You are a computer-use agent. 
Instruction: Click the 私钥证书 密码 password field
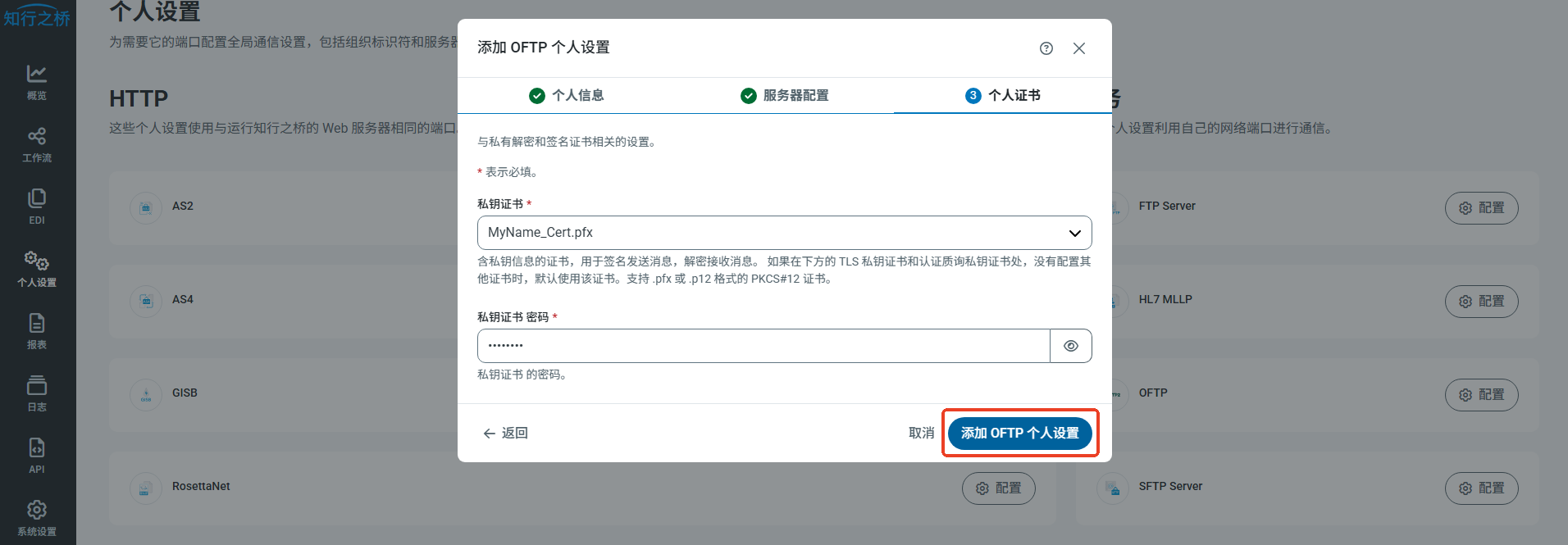tap(763, 346)
